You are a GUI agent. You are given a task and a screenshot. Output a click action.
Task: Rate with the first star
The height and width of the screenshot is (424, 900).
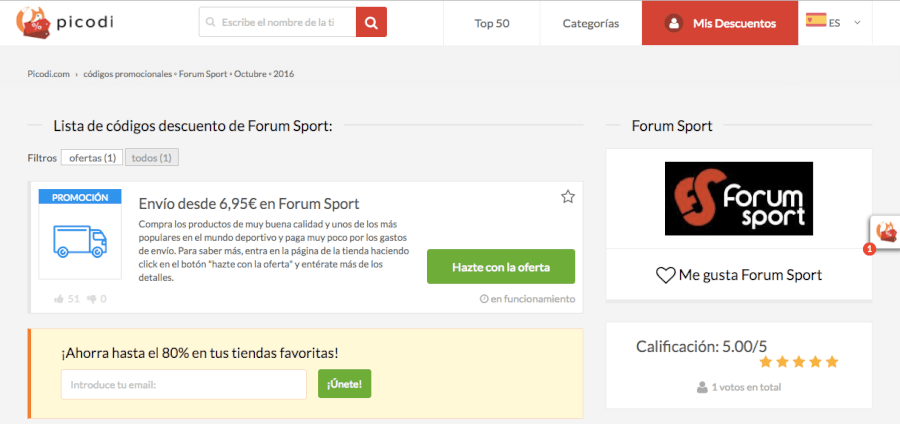[766, 362]
